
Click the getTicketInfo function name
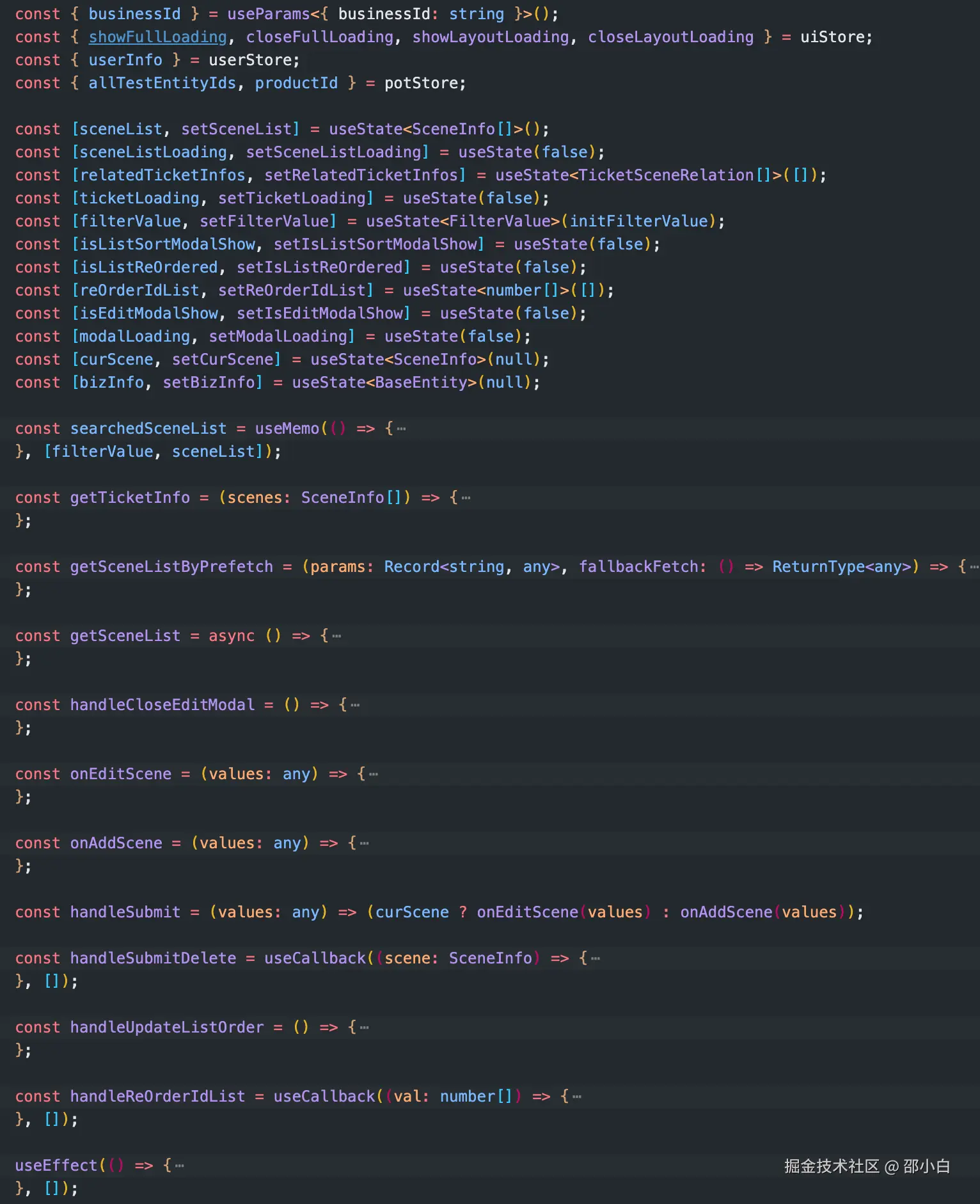(130, 498)
